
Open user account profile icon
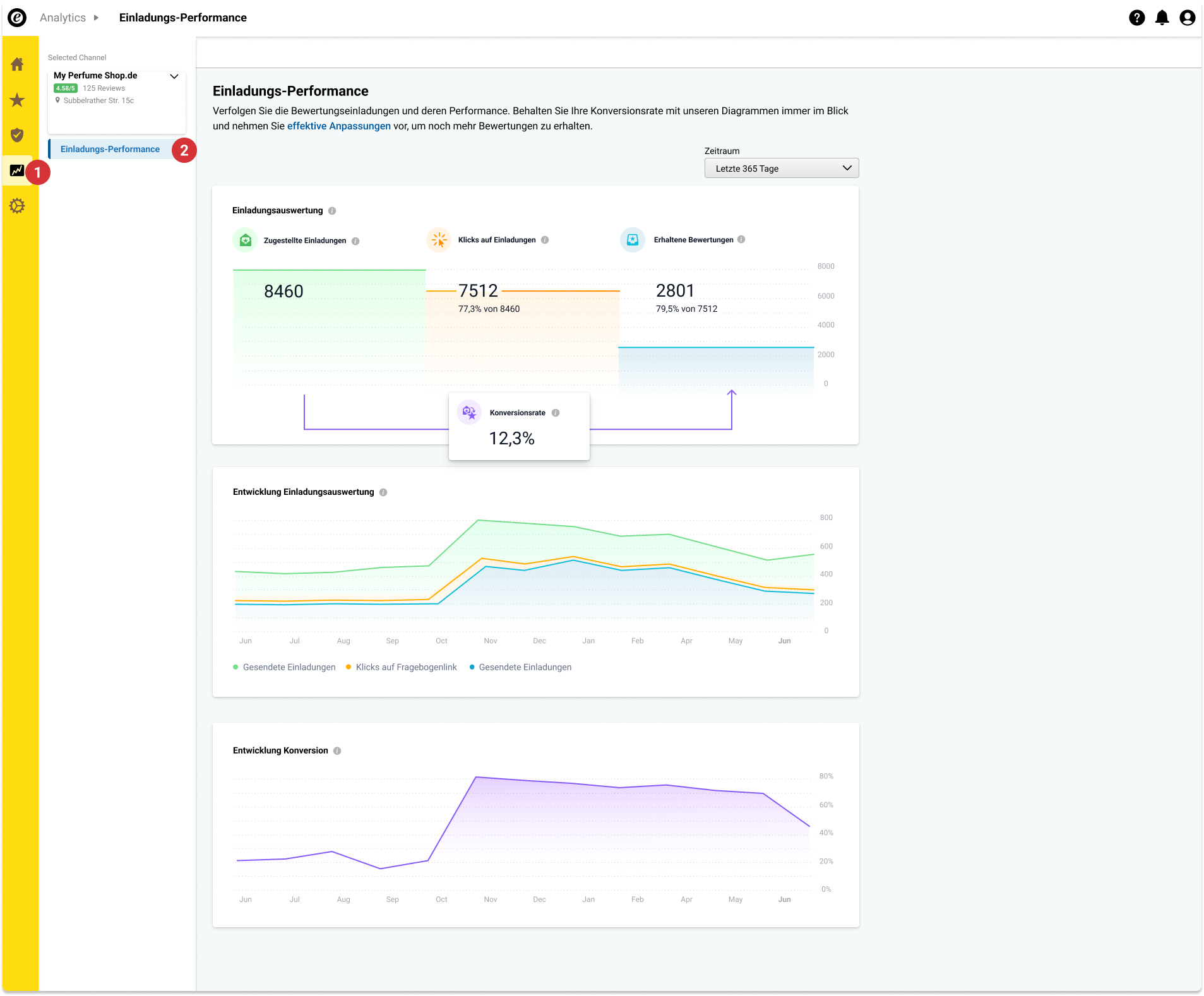tap(1187, 18)
